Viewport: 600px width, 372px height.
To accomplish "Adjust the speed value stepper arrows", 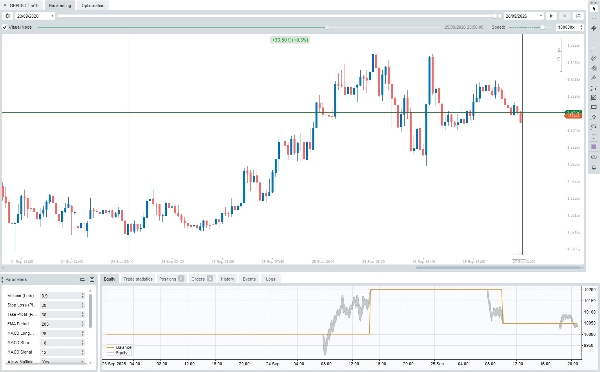I will [x=581, y=27].
